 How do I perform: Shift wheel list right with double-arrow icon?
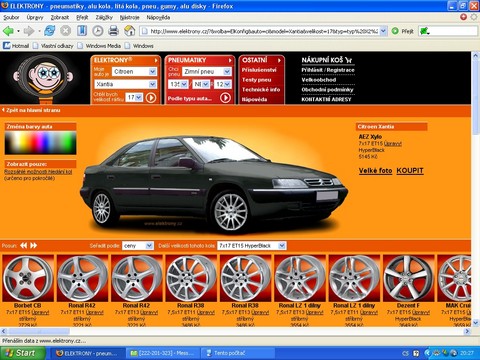(34, 246)
